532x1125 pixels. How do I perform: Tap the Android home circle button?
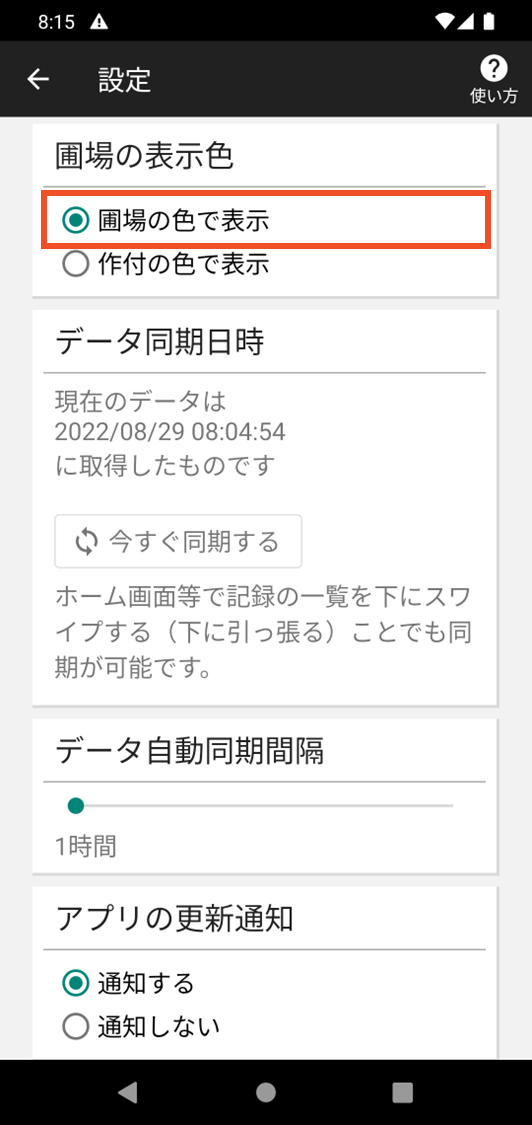266,1092
